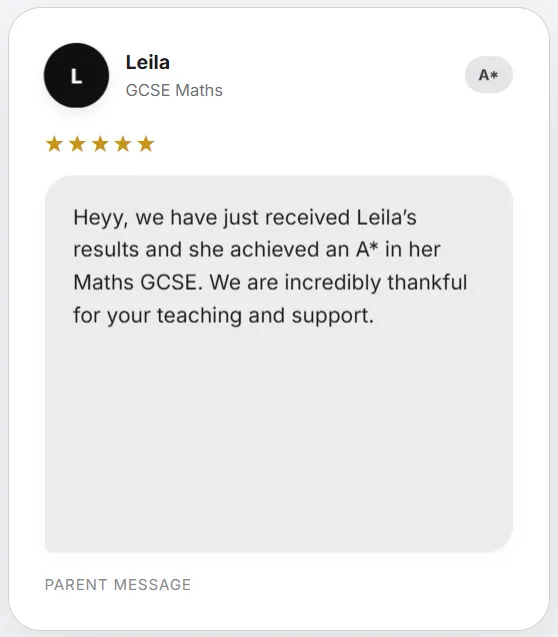The image size is (558, 637).
Task: Click the A* grade badge
Action: (x=489, y=75)
